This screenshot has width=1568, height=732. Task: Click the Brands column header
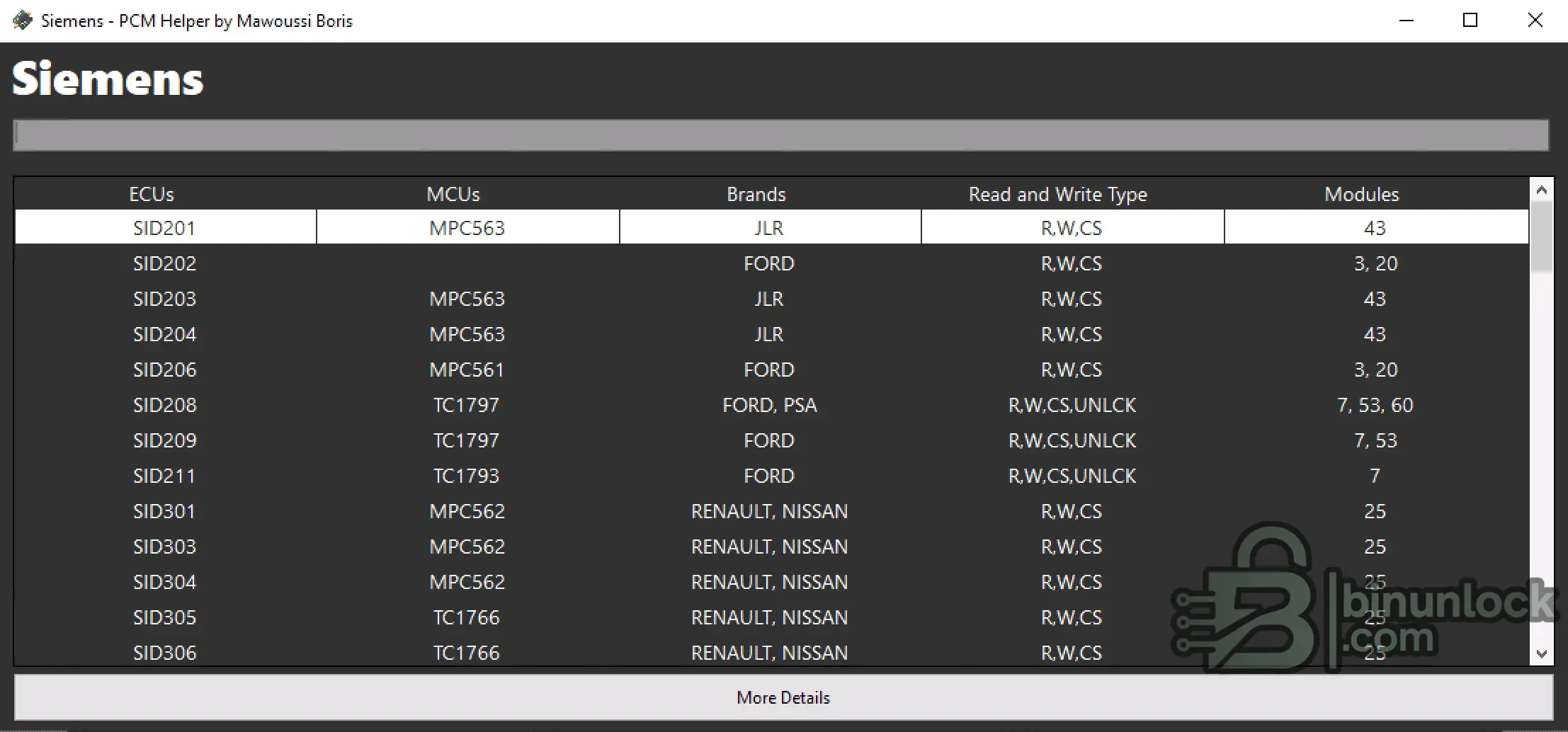(x=756, y=194)
